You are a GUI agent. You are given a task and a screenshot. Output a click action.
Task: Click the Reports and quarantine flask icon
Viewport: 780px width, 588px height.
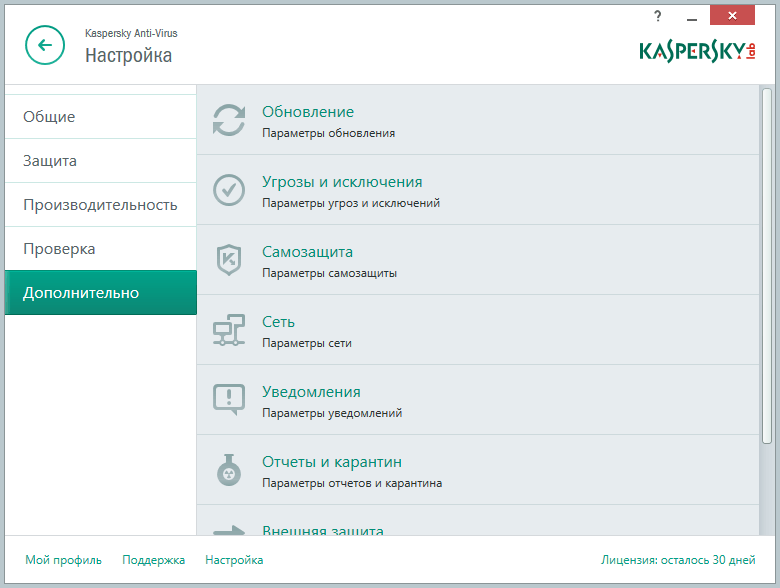[x=229, y=470]
